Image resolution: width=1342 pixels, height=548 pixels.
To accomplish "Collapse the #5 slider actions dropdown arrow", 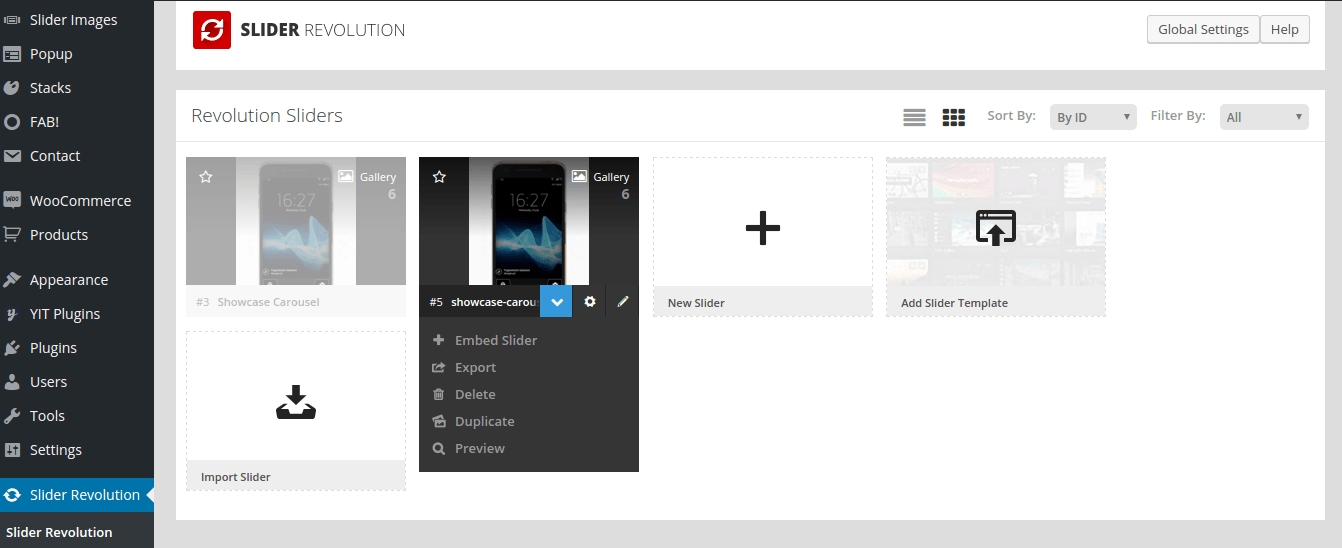I will [556, 301].
